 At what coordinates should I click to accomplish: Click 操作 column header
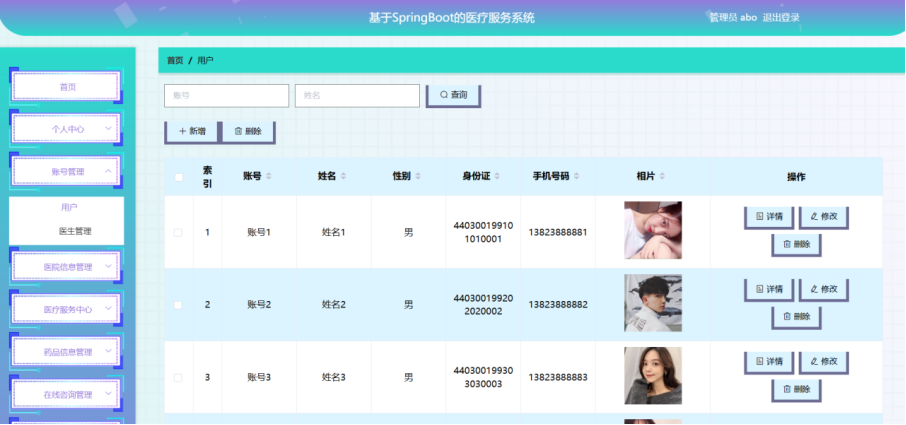[796, 177]
